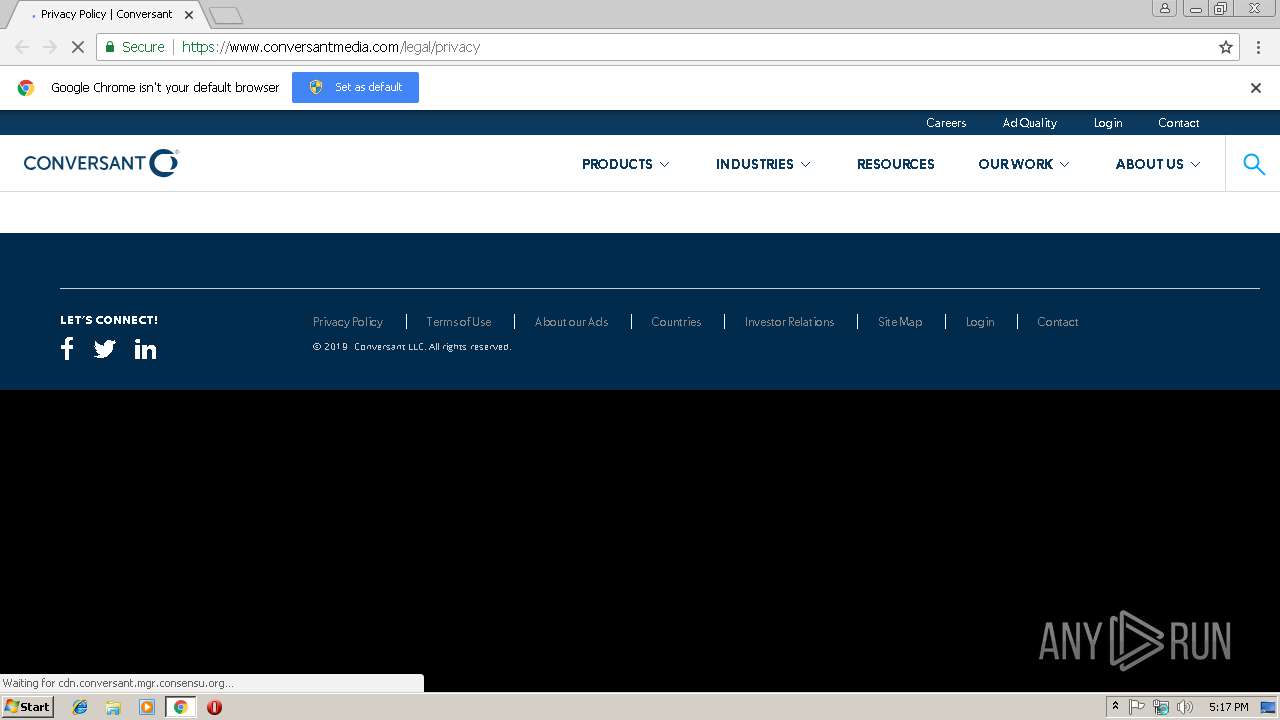The height and width of the screenshot is (720, 1280).
Task: Expand the Industries menu
Action: coord(763,164)
